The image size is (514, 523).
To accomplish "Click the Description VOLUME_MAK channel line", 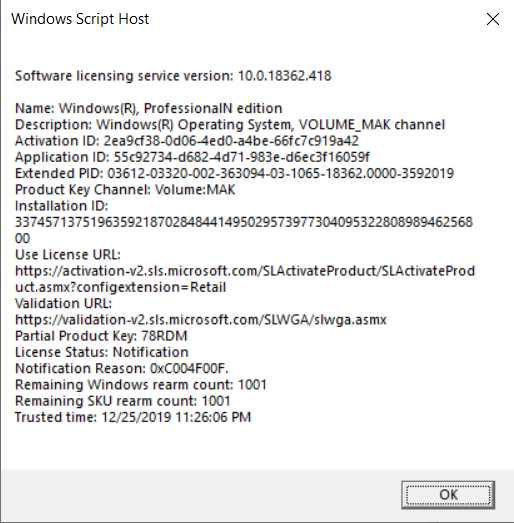I will [x=230, y=125].
